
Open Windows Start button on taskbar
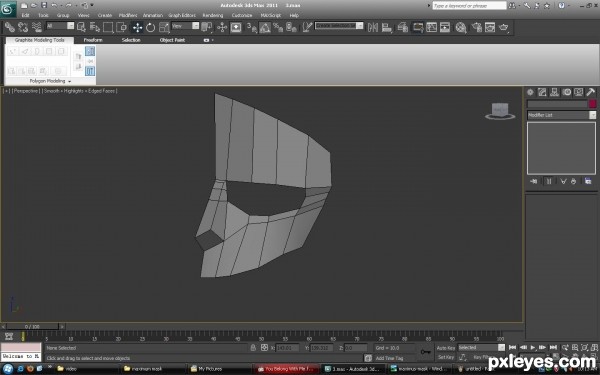coord(7,369)
